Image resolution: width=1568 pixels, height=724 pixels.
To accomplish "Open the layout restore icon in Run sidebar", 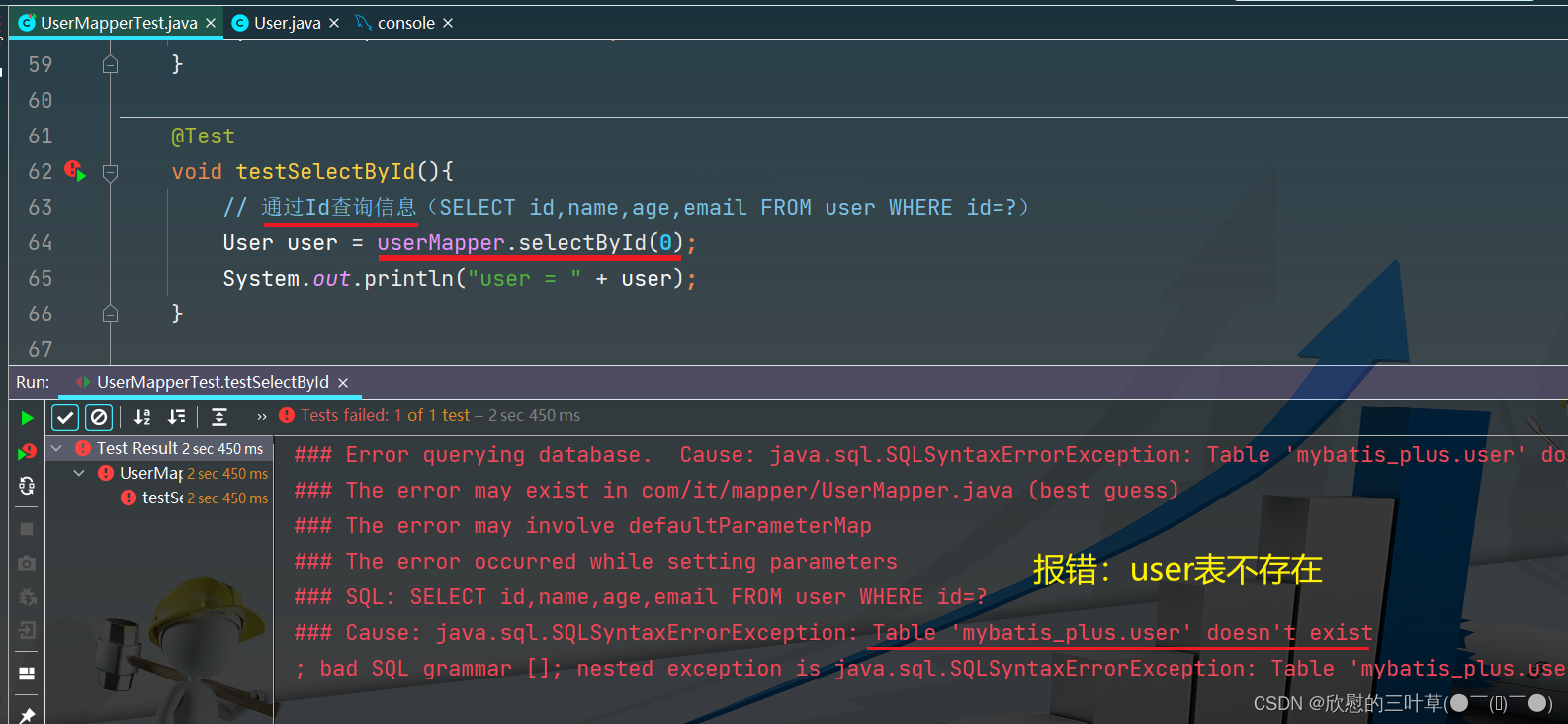I will click(27, 674).
